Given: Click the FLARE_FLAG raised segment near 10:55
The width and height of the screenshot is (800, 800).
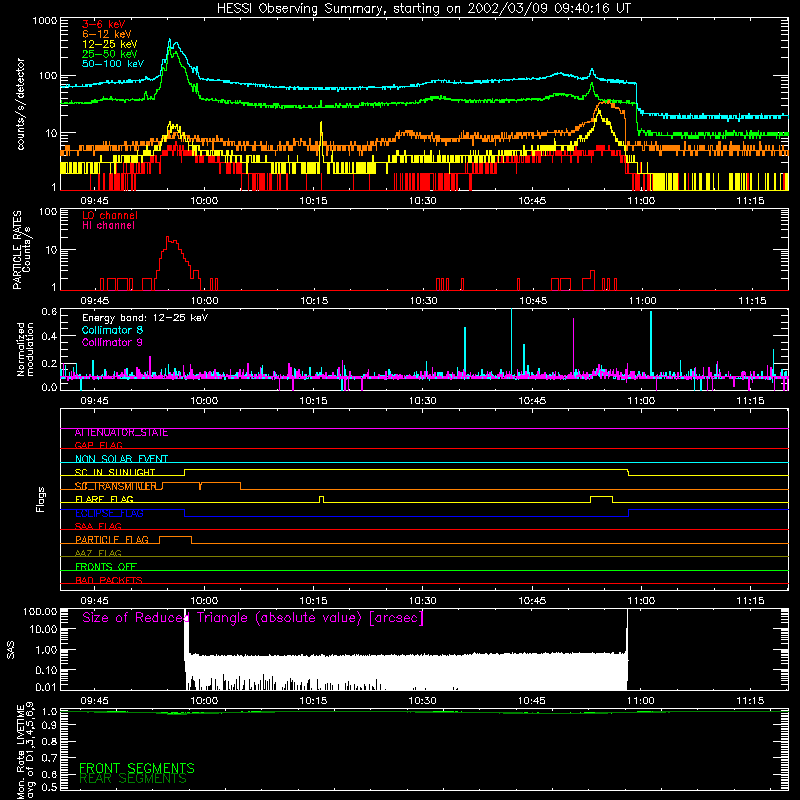Looking at the screenshot, I should pos(602,499).
